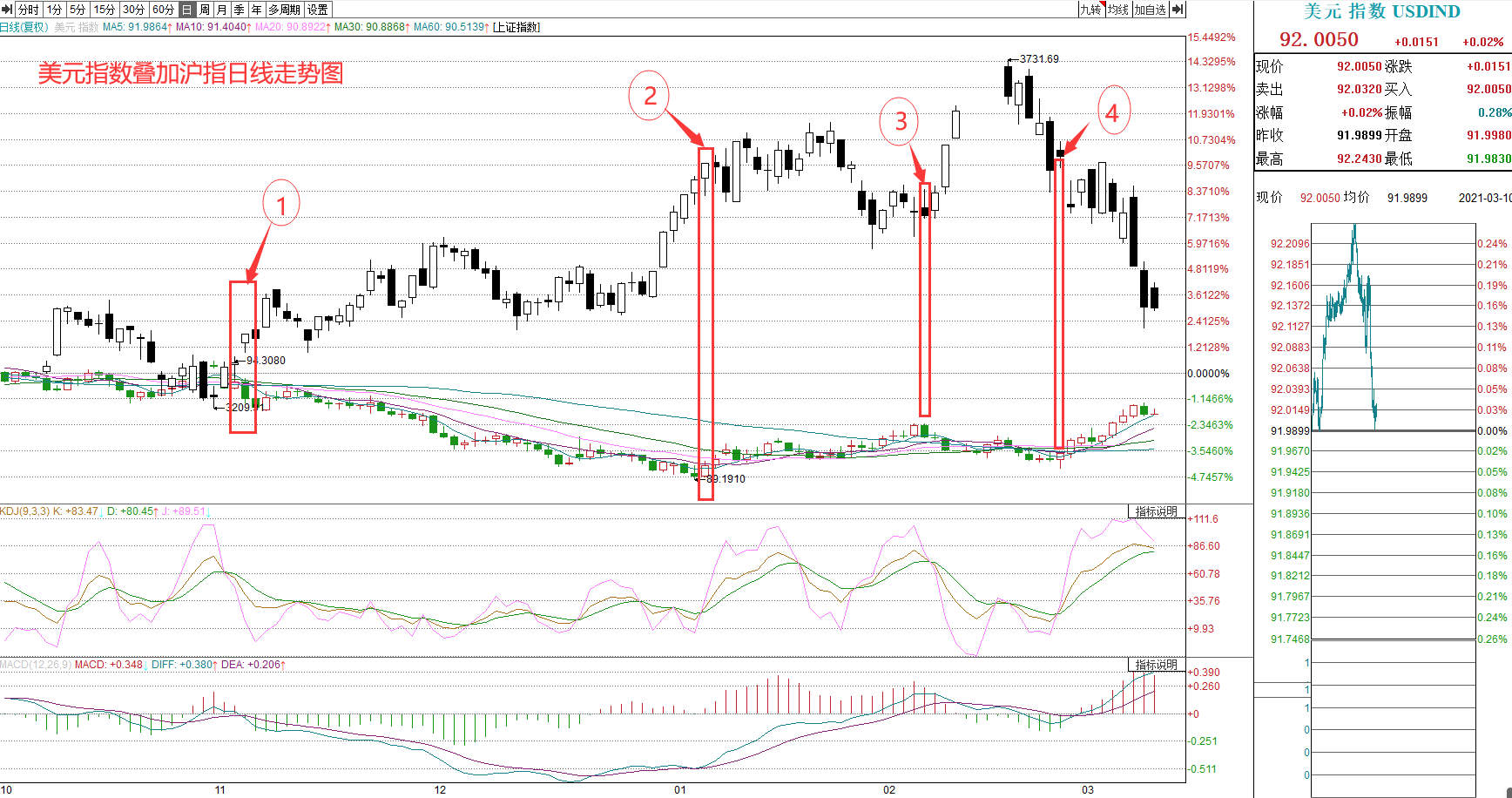1512x798 pixels.
Task: Click the +0.0151 change value in header
Action: click(x=1416, y=42)
